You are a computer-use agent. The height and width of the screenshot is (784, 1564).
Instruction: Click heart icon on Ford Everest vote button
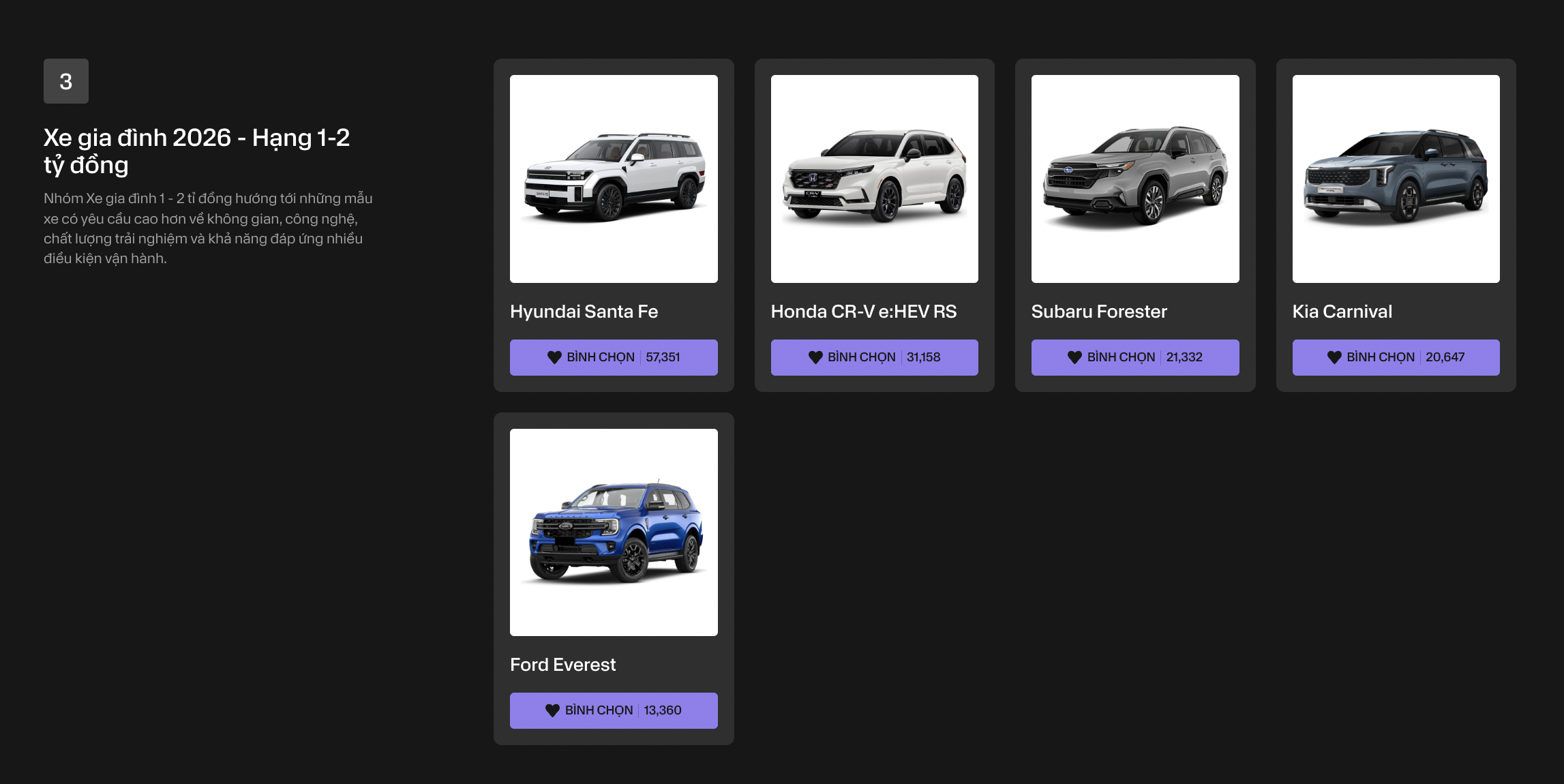tap(552, 710)
